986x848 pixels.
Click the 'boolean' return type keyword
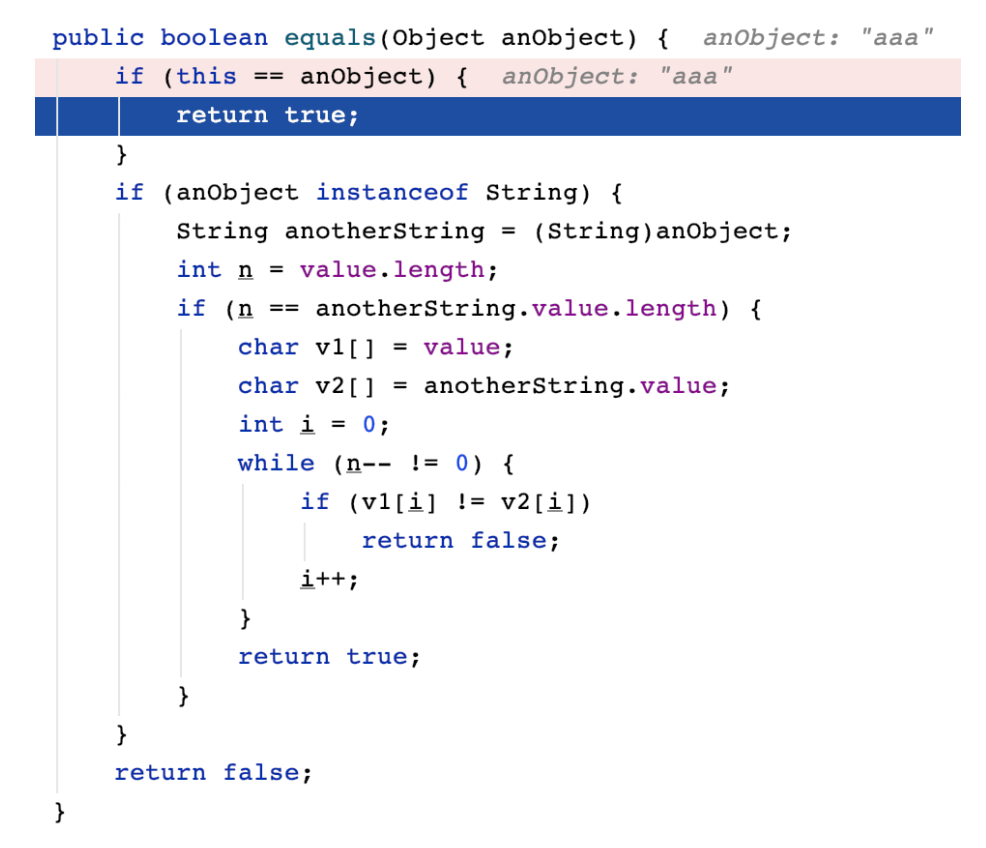pos(214,38)
